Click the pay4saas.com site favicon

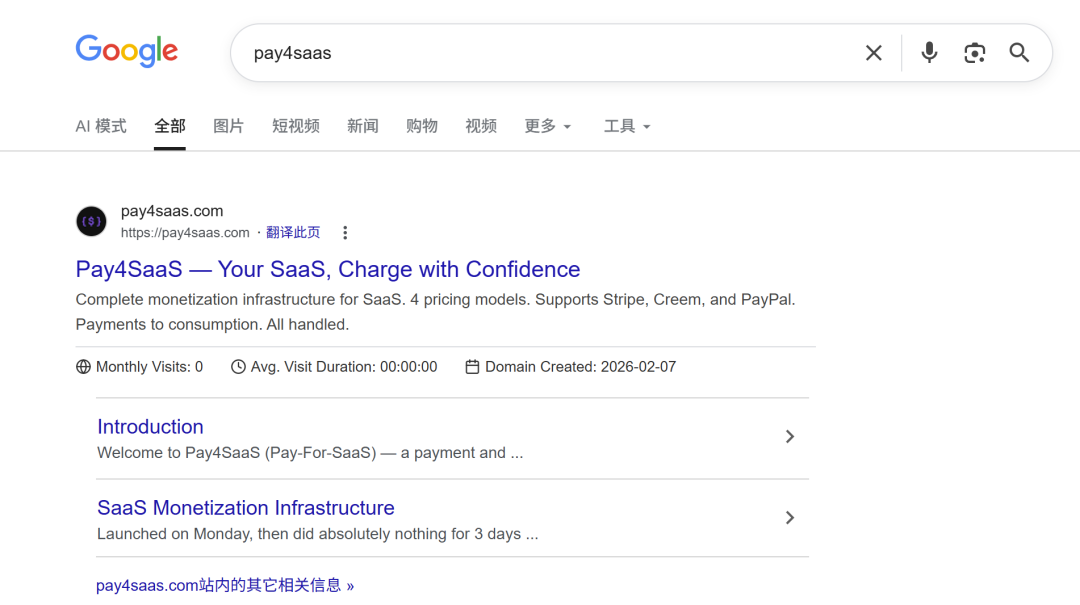tap(91, 221)
